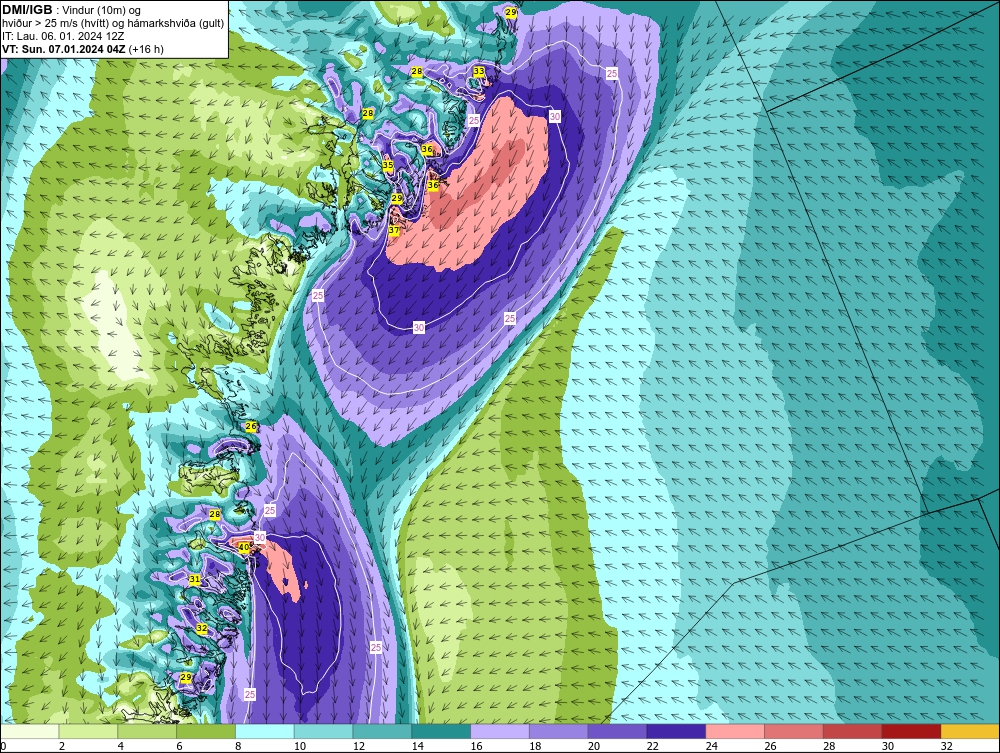Pick the 28–30 m/s red swatch
The height and width of the screenshot is (753, 1000).
(x=852, y=731)
